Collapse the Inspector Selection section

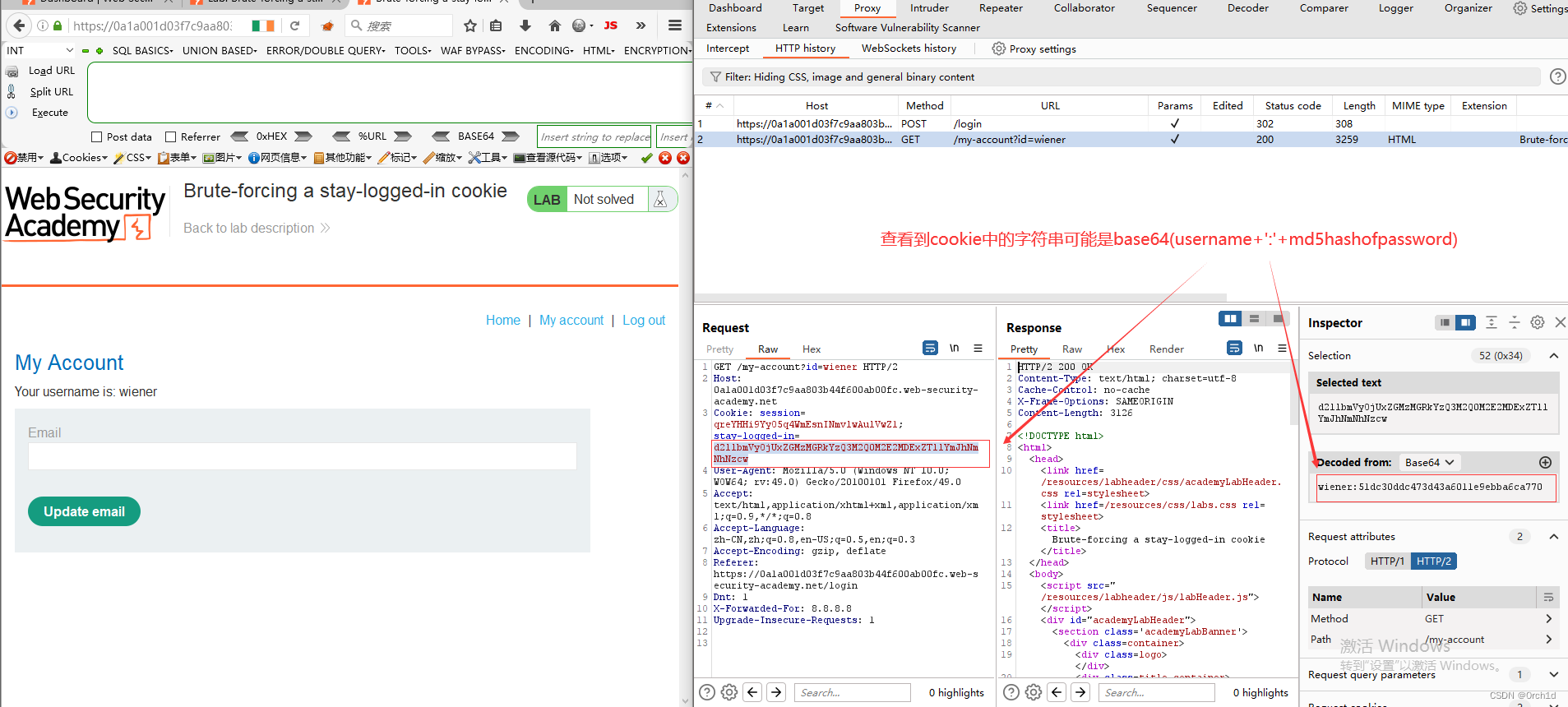(x=1554, y=356)
